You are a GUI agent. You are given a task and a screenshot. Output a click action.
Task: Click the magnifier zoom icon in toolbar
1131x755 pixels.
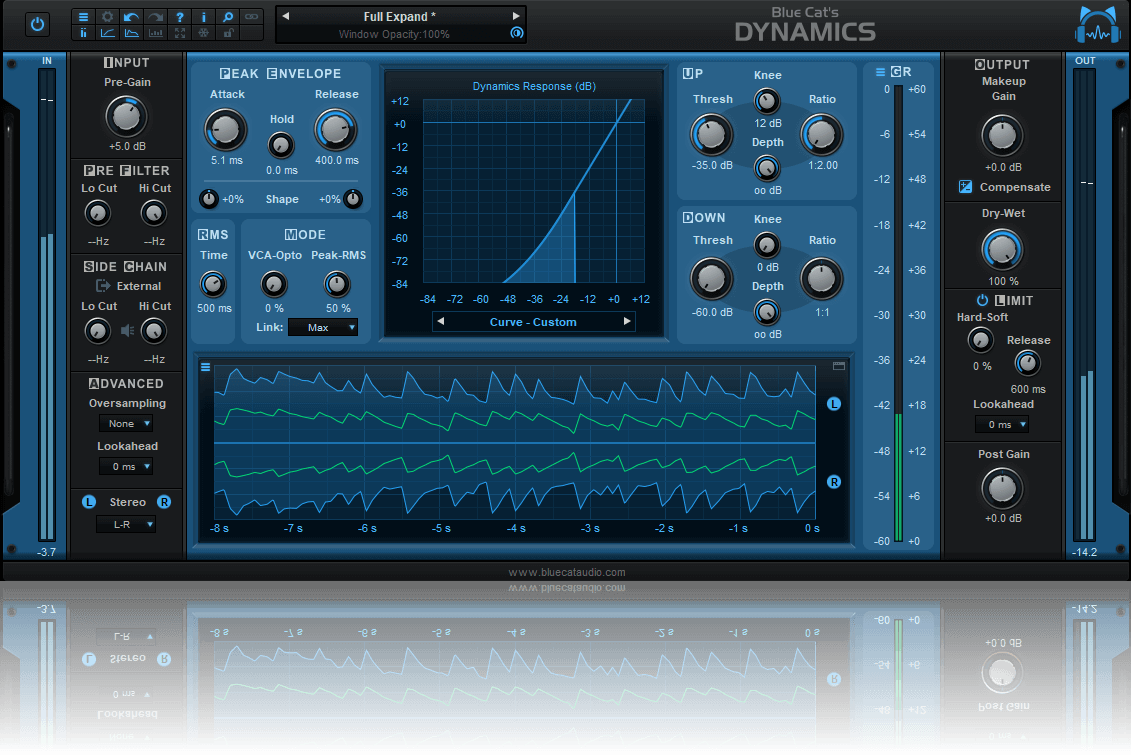coord(228,16)
